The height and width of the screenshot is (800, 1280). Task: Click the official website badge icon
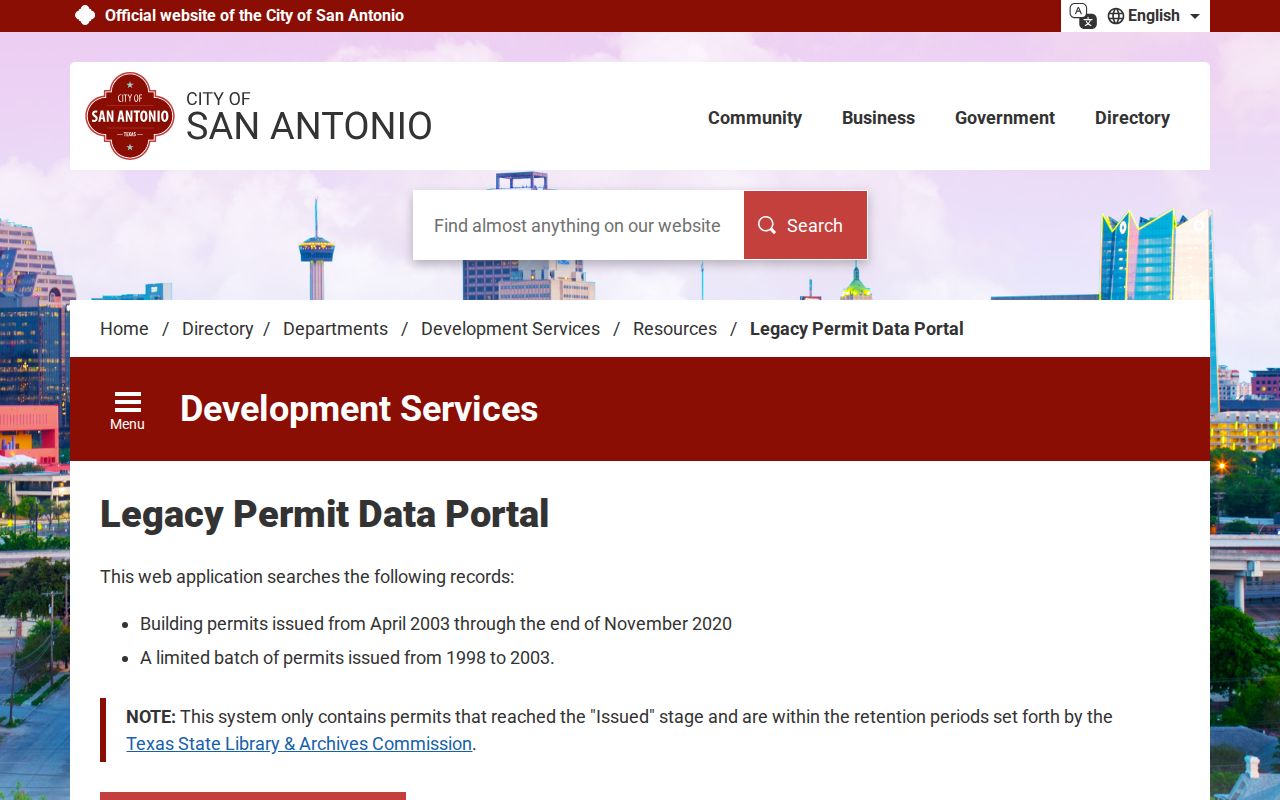point(85,15)
